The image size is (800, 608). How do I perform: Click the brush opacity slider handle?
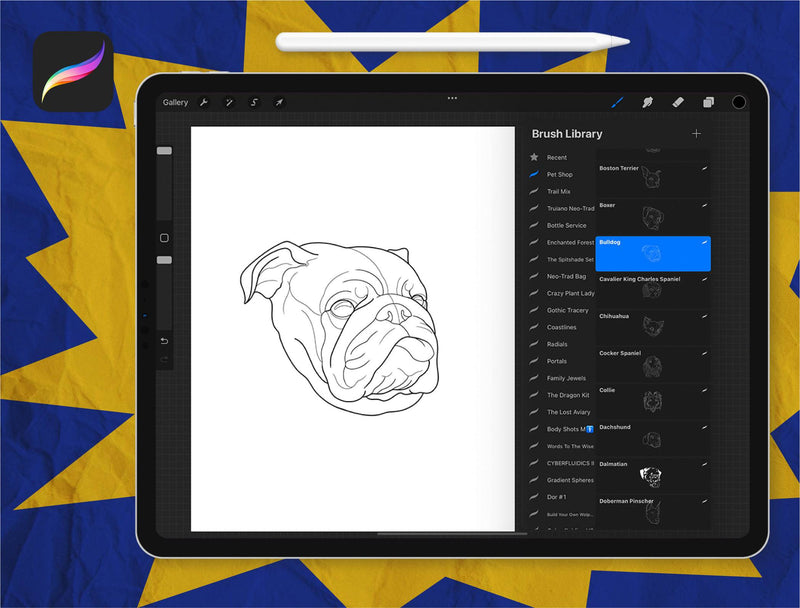pyautogui.click(x=164, y=260)
